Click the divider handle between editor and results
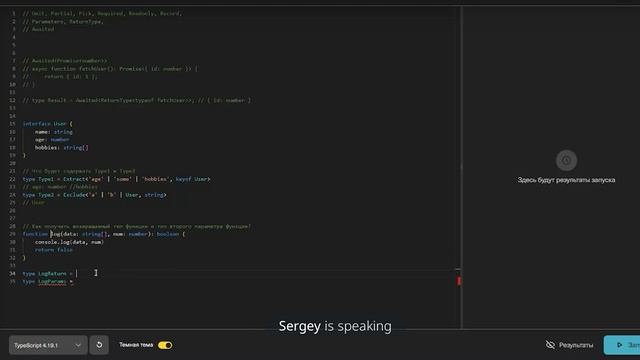This screenshot has height=360, width=640. [x=462, y=167]
